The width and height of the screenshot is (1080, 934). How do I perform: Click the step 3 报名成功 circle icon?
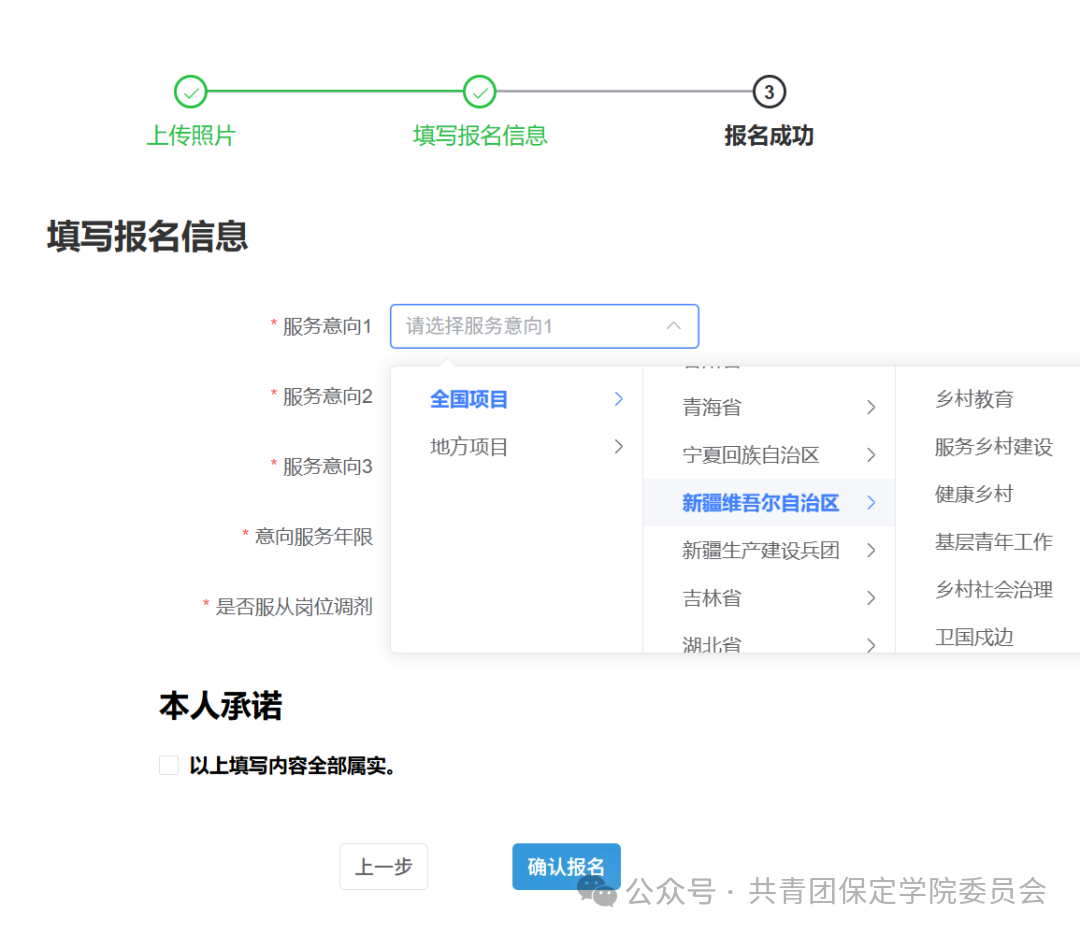coord(769,92)
